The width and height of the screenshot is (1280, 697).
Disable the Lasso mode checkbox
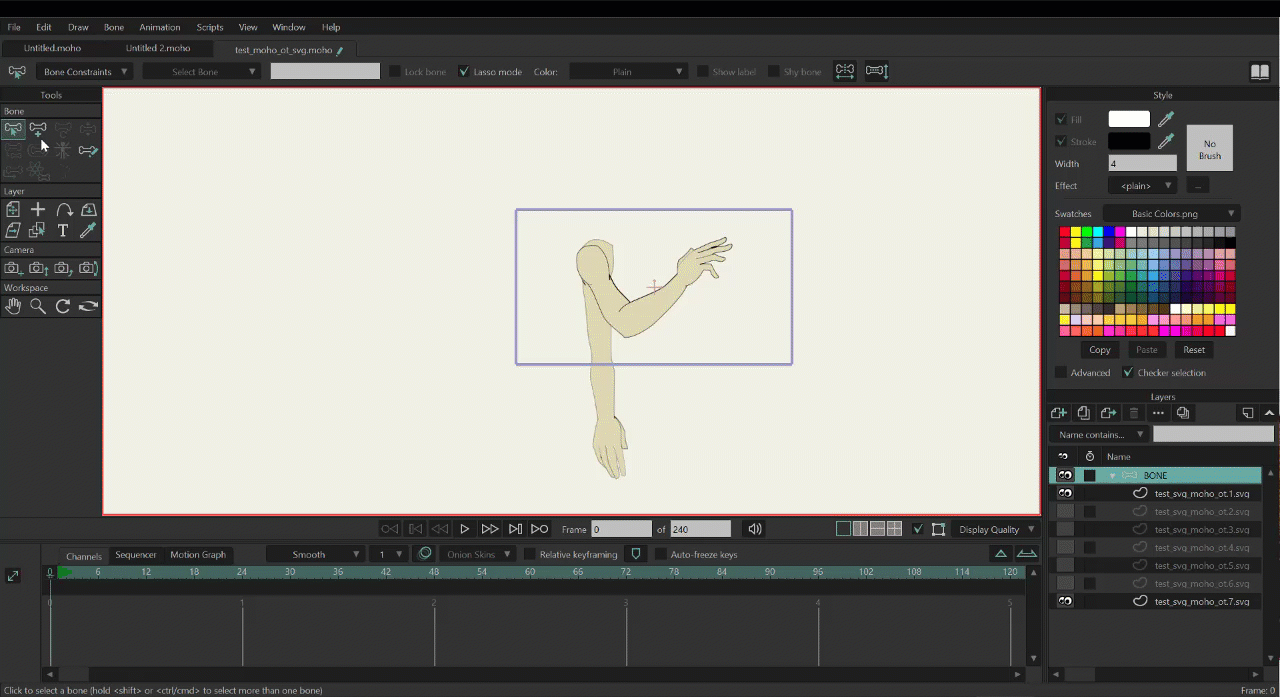click(464, 72)
